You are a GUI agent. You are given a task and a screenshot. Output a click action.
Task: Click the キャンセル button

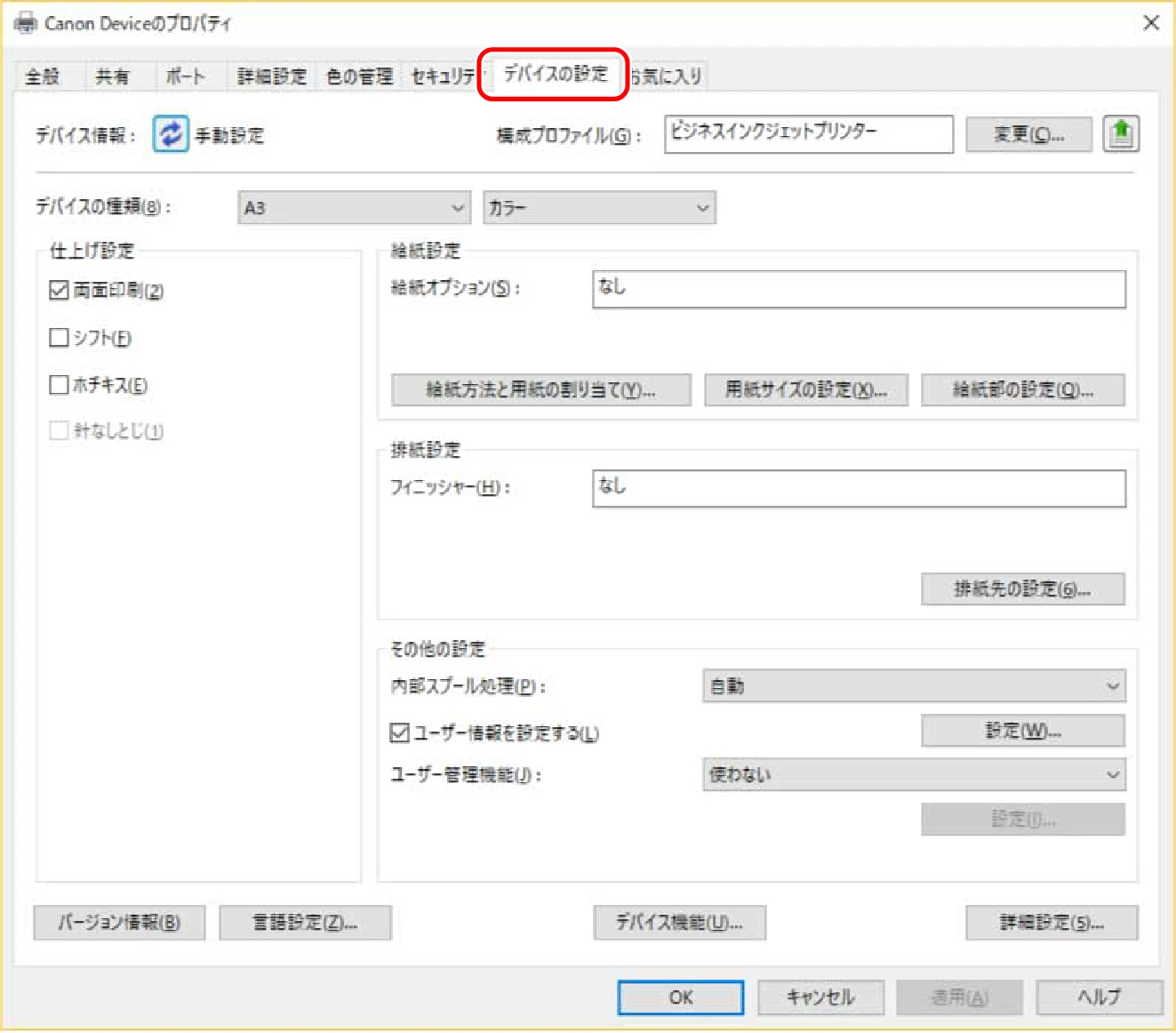pyautogui.click(x=820, y=997)
